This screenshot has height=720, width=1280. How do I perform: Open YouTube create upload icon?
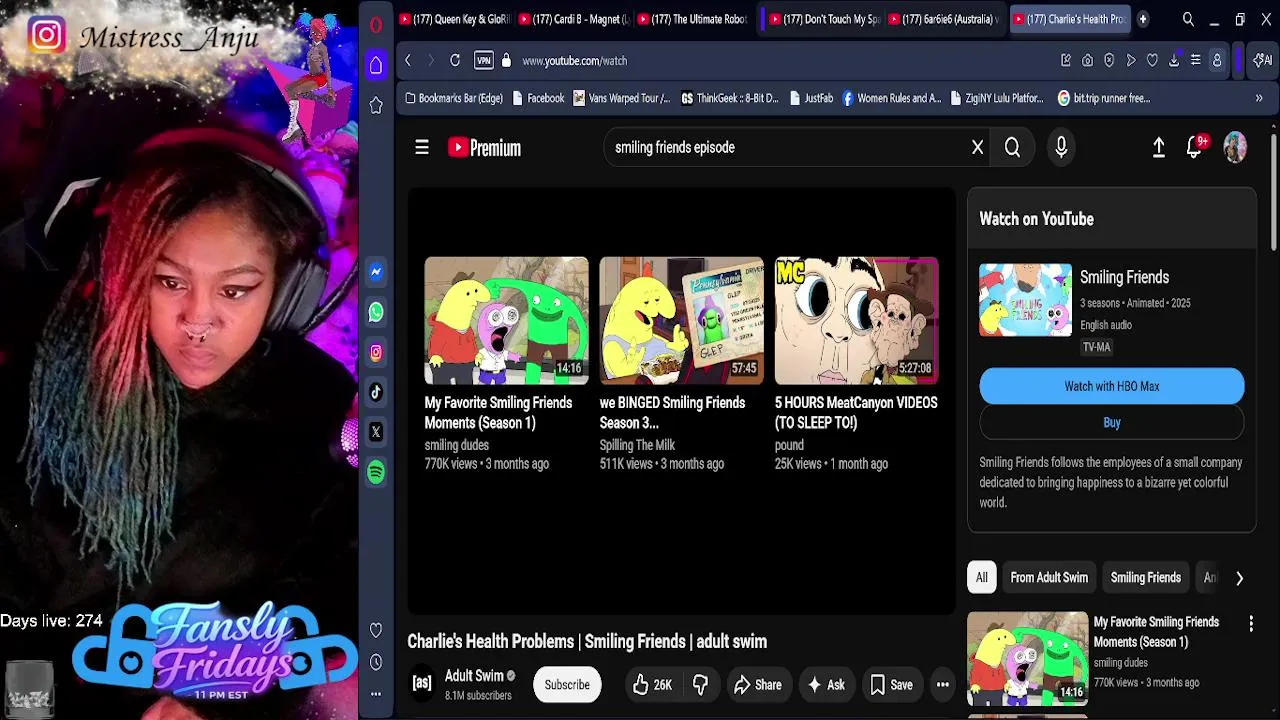click(1159, 147)
